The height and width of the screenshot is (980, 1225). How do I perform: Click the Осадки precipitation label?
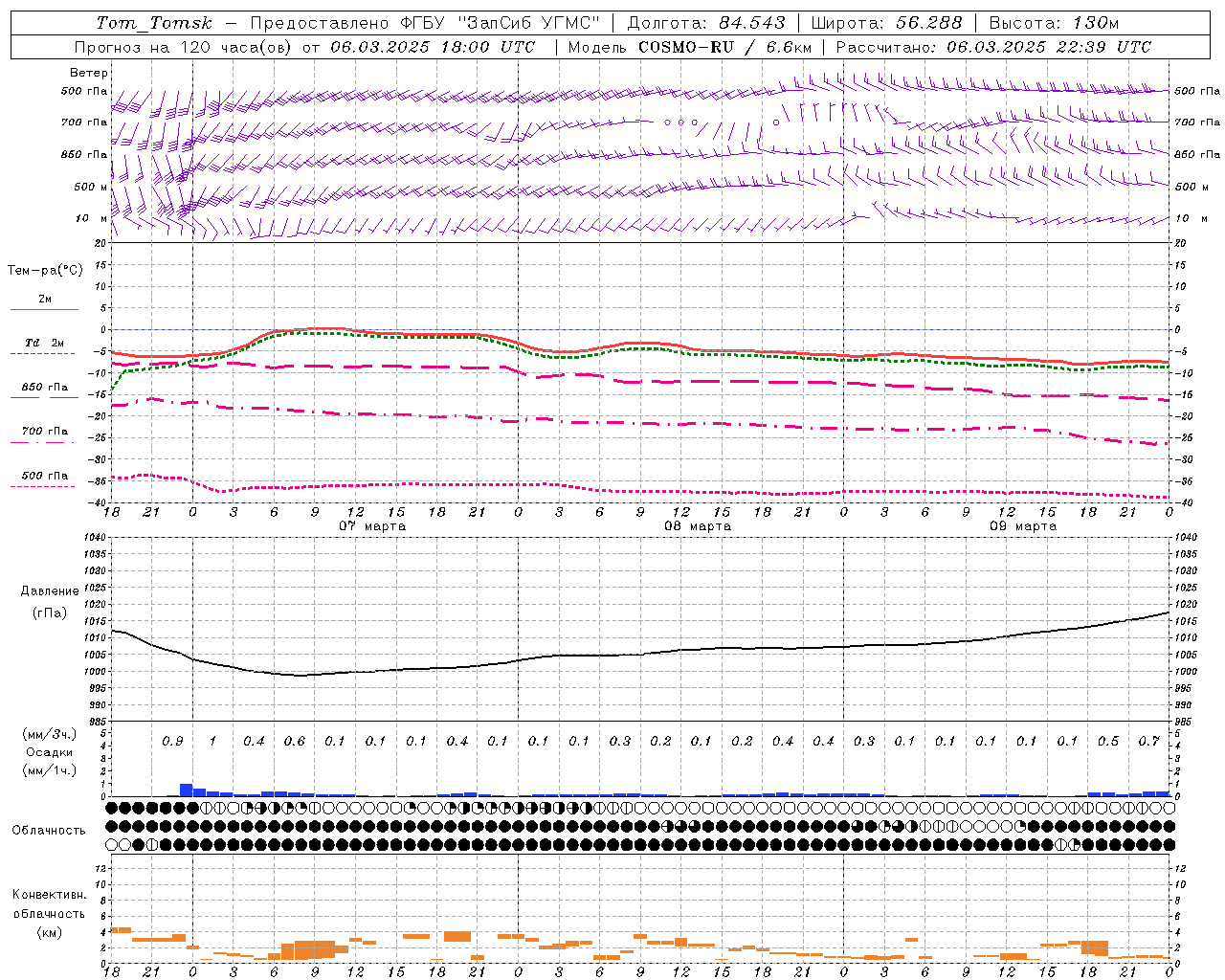(x=50, y=752)
